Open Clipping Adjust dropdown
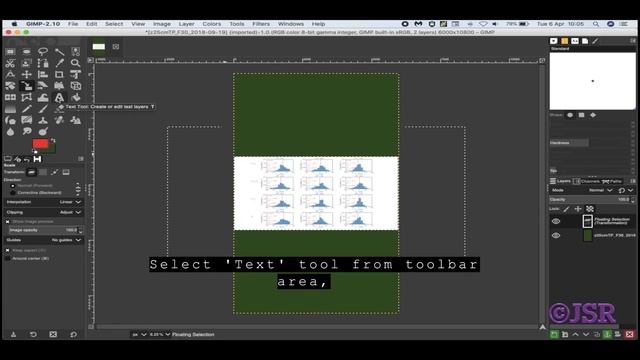Screen dimensions: 640x360 point(43,212)
